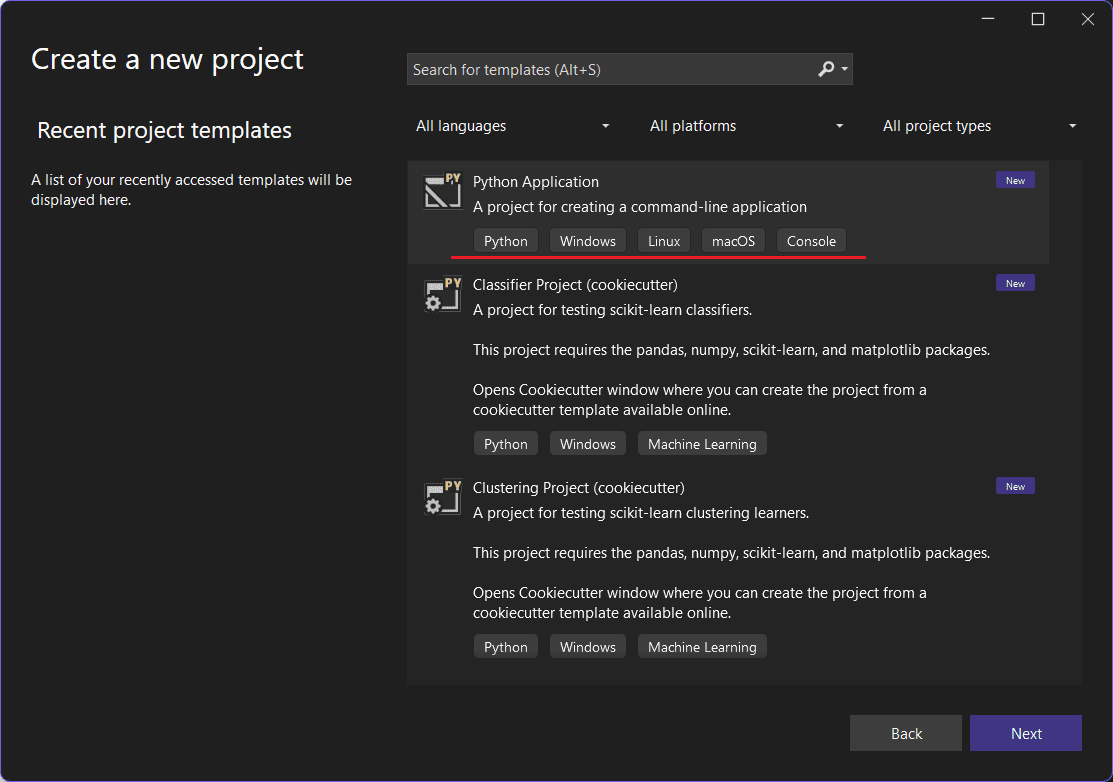Click Windows tag under Python Application
Image resolution: width=1113 pixels, height=782 pixels.
pos(588,241)
